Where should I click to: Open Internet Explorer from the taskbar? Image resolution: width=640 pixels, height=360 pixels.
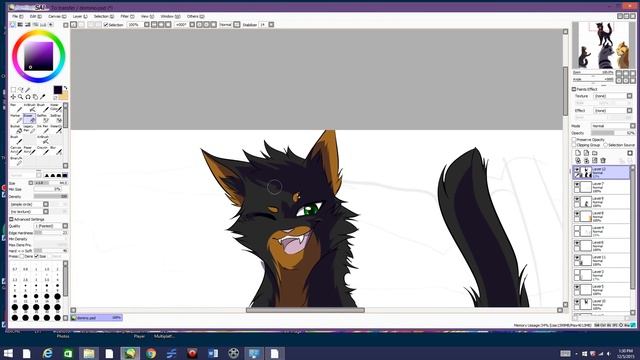click(48, 353)
